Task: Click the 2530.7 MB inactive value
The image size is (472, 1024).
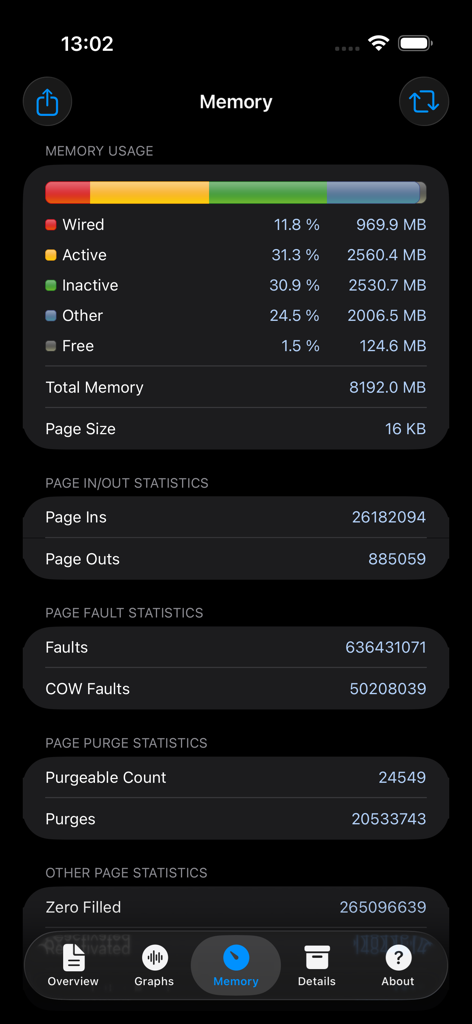Action: (x=386, y=285)
